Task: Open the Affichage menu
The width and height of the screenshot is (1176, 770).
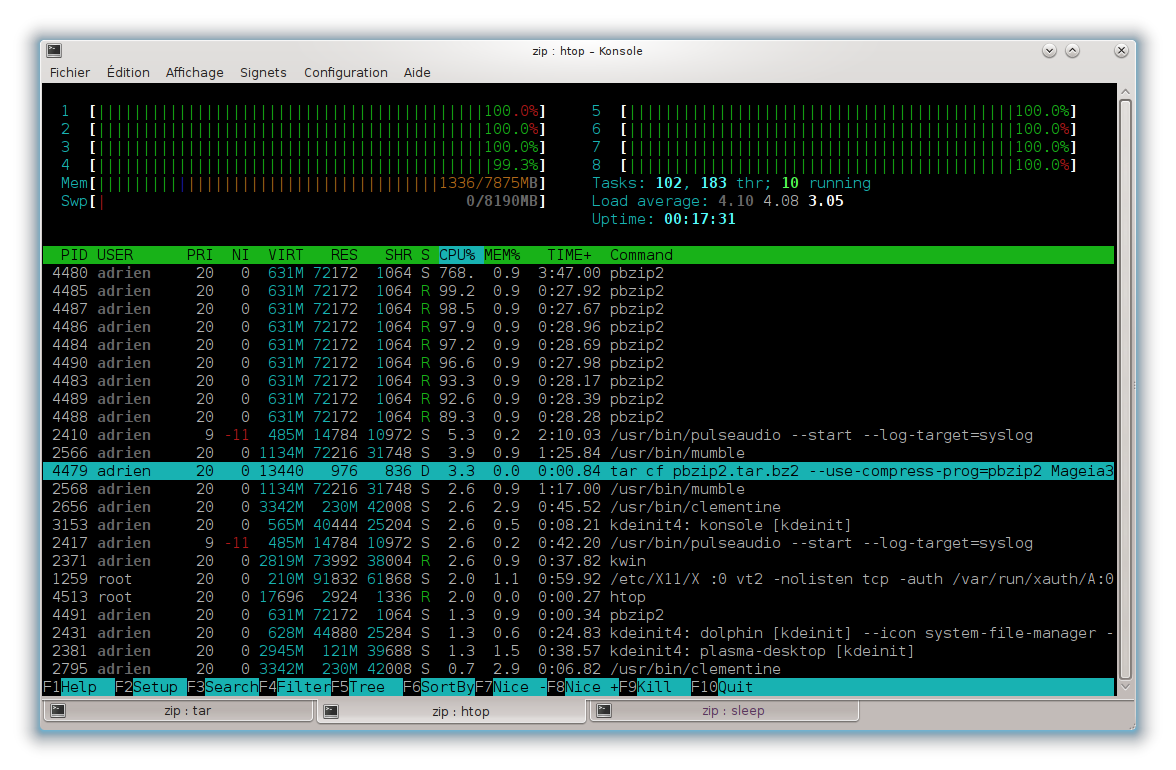Action: (x=194, y=73)
